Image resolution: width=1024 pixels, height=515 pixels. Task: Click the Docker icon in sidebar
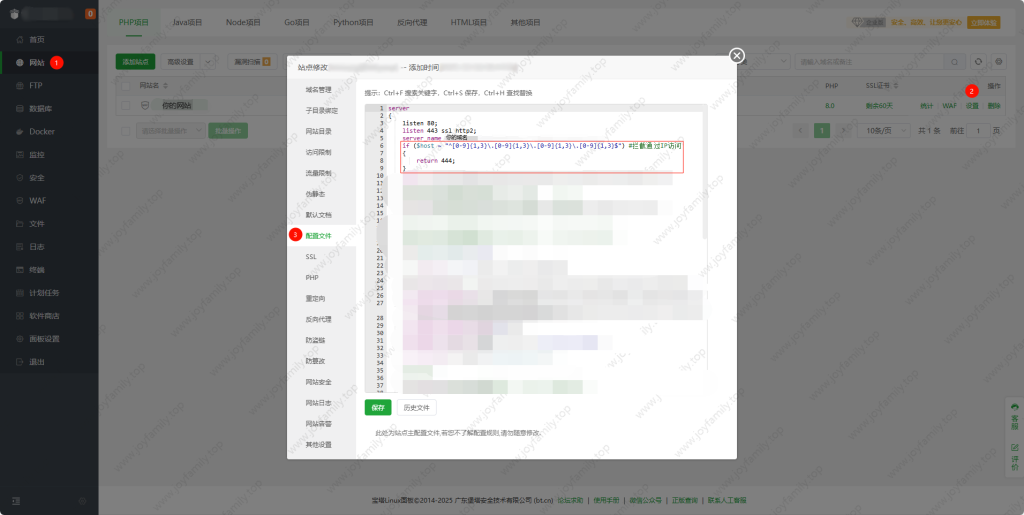coord(21,131)
